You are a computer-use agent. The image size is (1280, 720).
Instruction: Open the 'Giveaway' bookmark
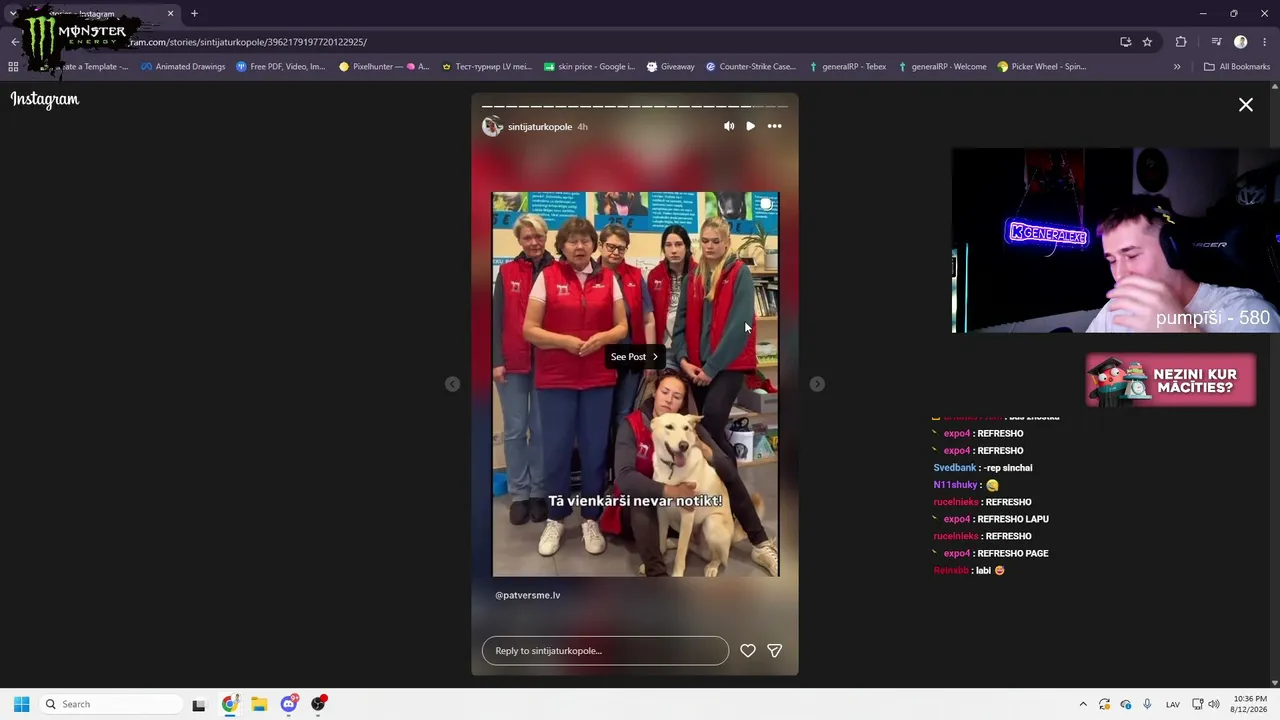pos(671,67)
